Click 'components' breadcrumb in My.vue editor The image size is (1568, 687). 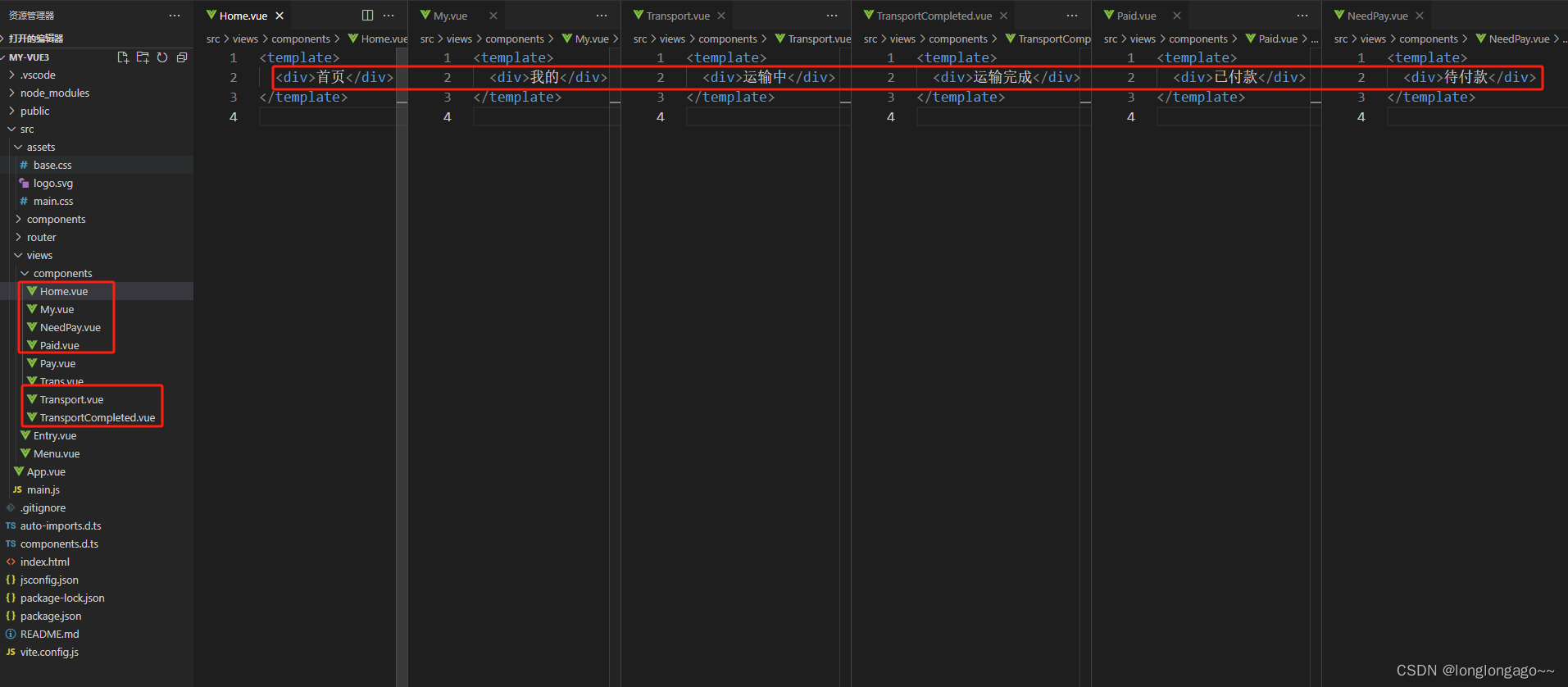tap(515, 39)
